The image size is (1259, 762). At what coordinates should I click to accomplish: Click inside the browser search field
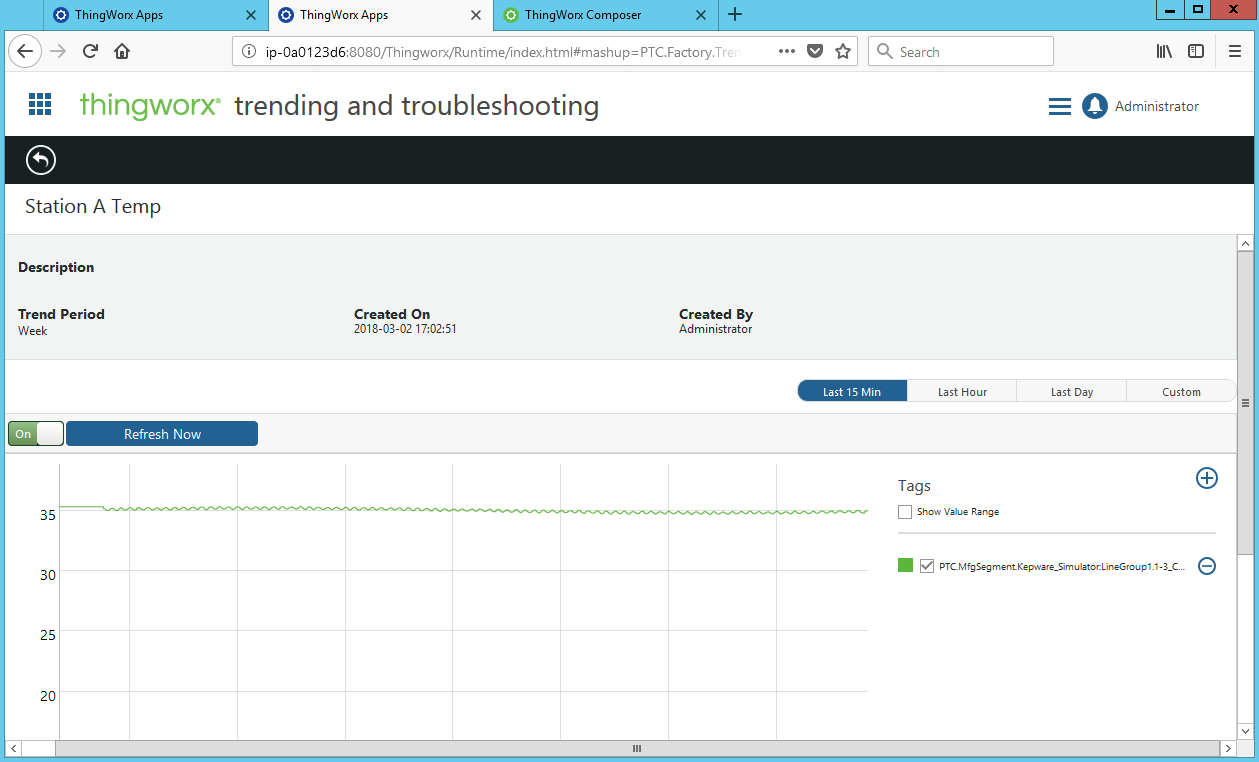tap(960, 50)
